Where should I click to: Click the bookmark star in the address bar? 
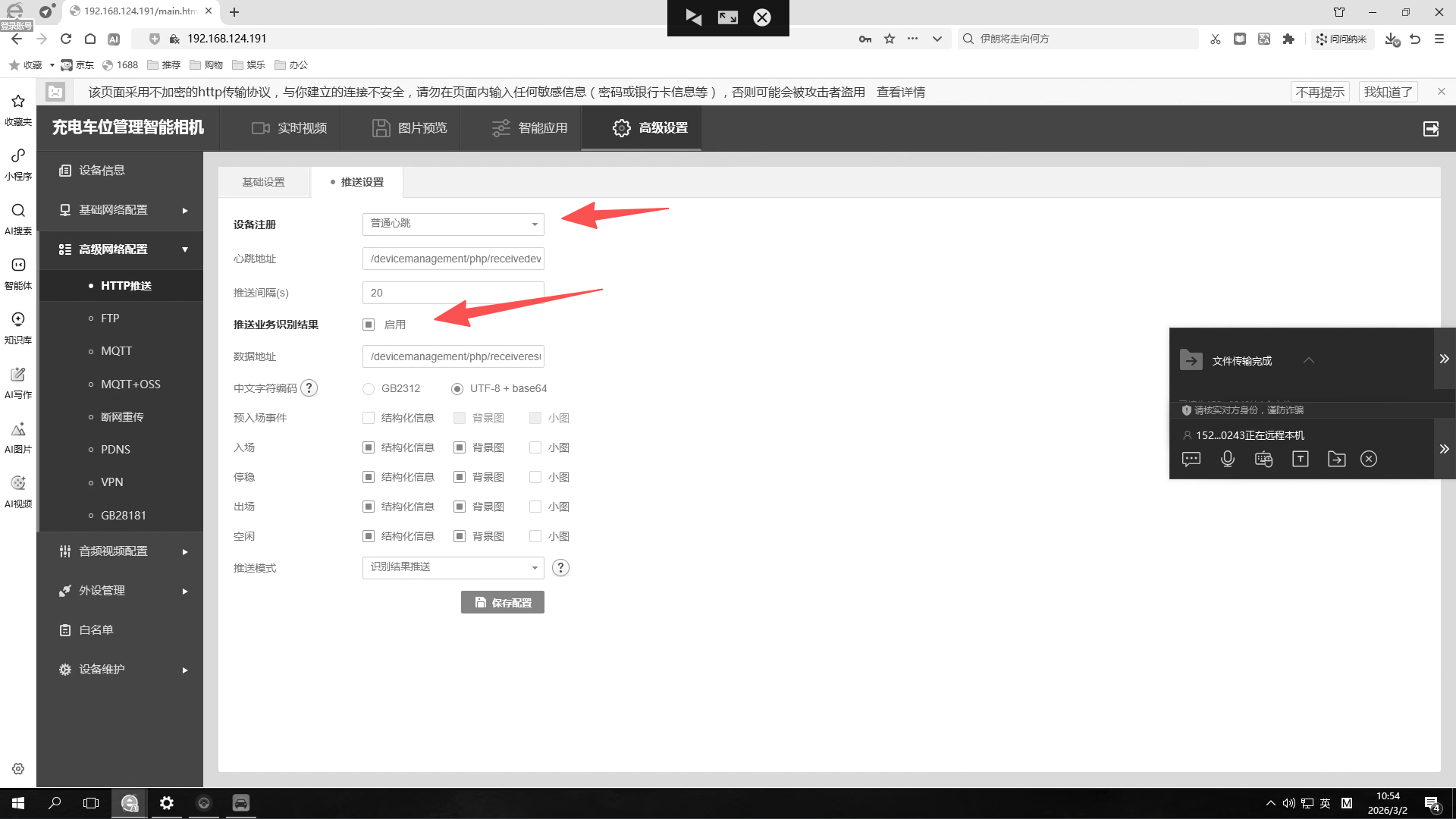click(x=890, y=39)
